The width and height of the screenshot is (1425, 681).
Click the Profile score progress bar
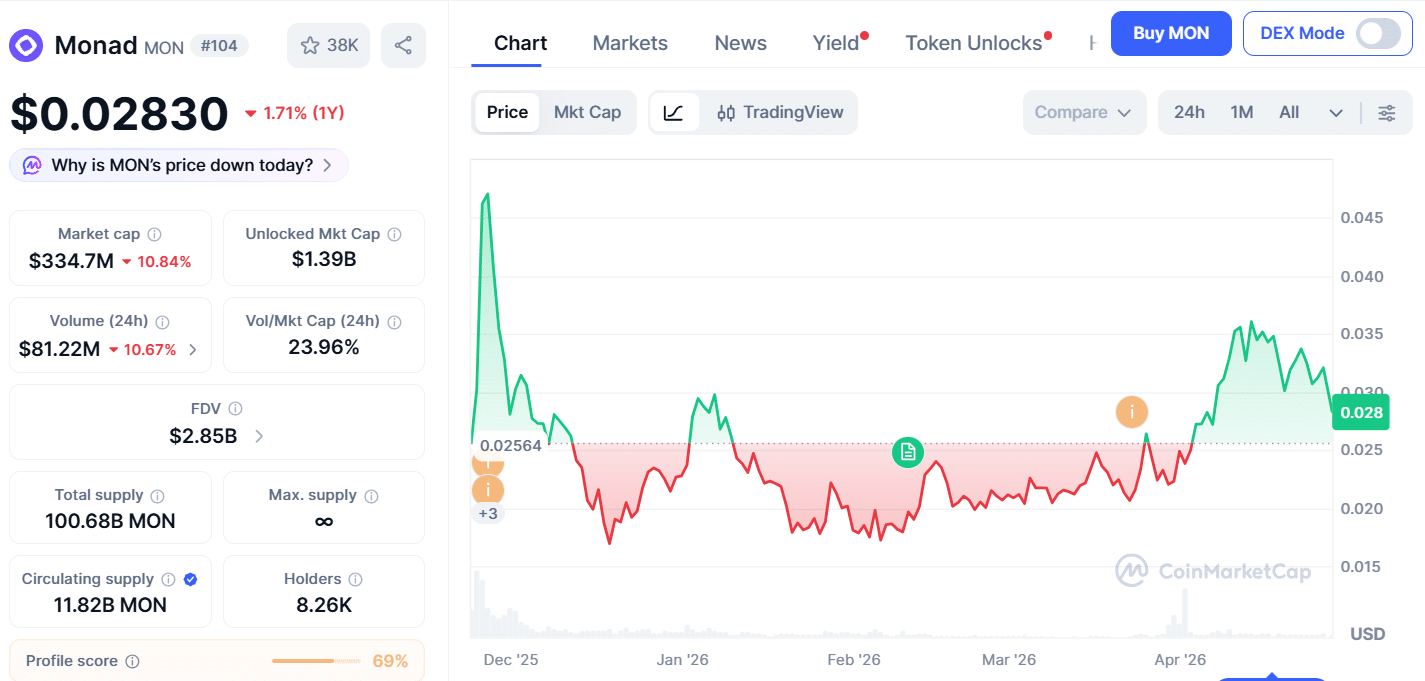tap(316, 661)
